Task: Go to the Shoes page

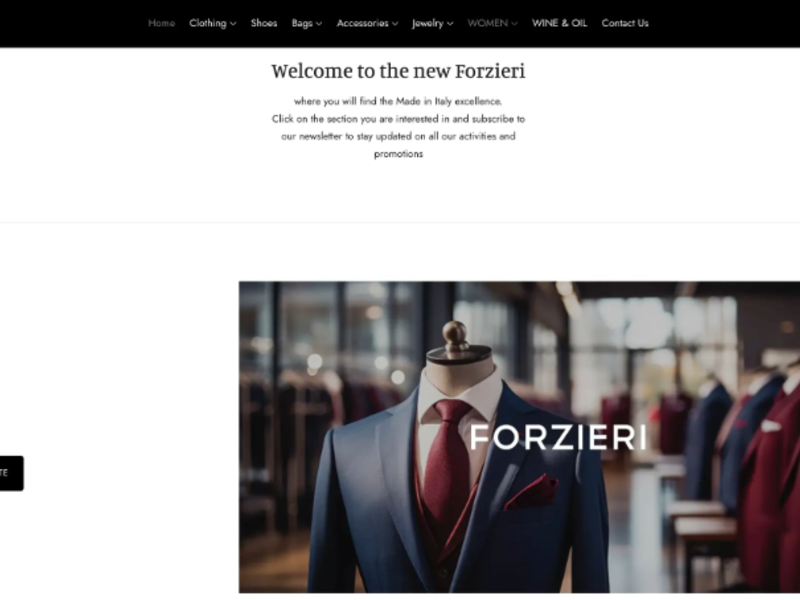Action: tap(264, 23)
